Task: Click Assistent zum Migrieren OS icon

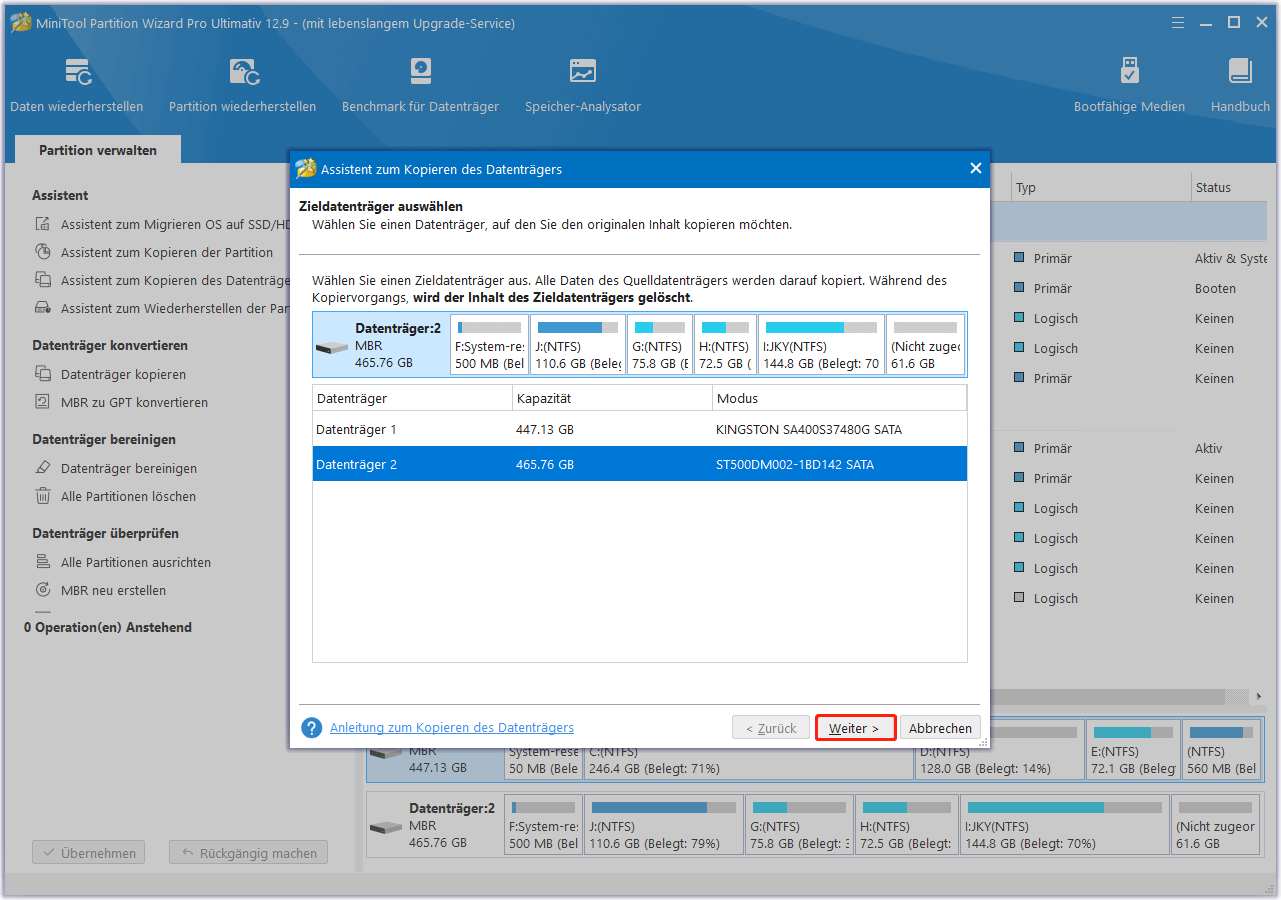Action: tap(43, 225)
